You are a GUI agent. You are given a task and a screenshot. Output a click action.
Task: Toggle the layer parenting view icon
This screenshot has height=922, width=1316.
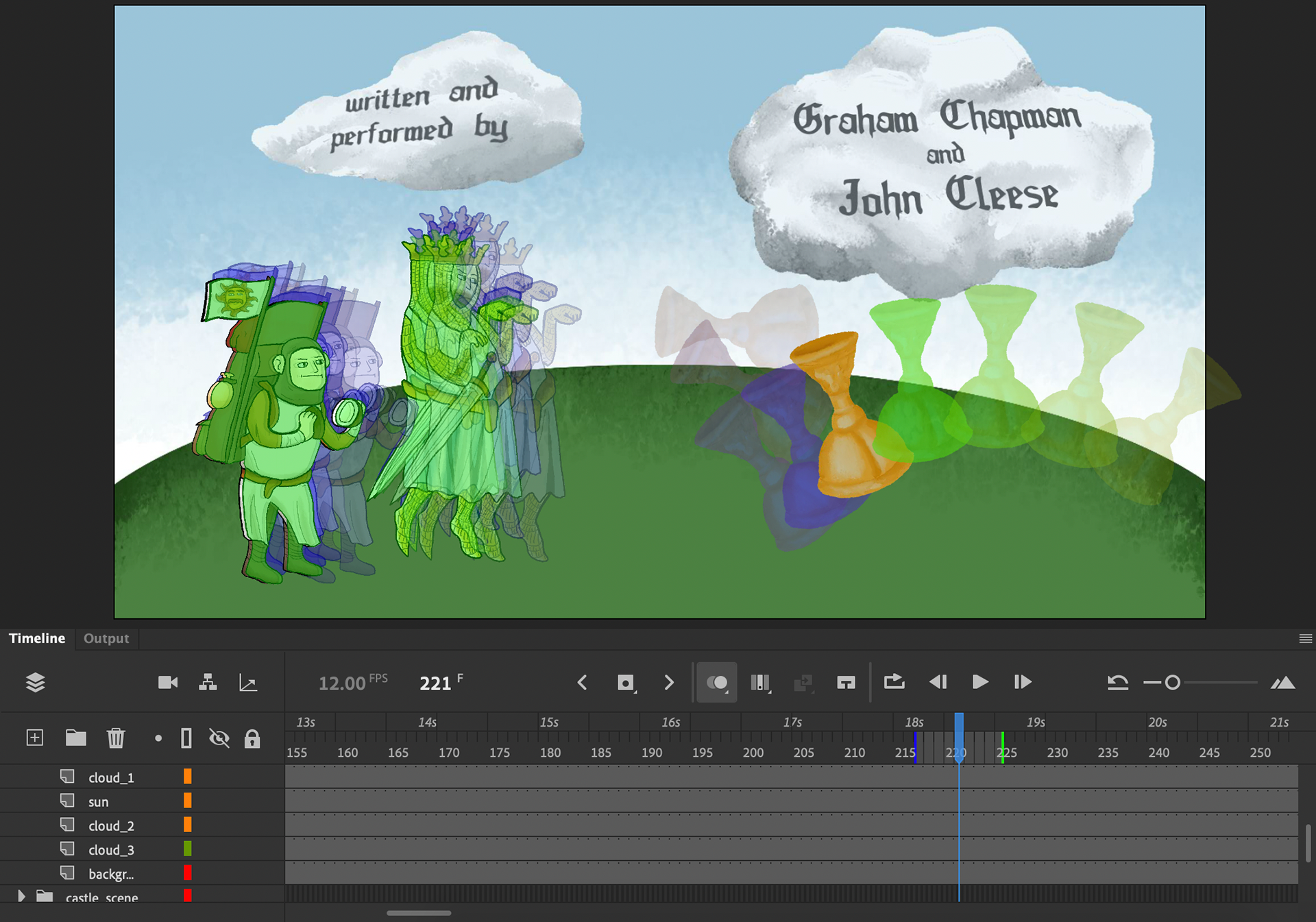[208, 682]
